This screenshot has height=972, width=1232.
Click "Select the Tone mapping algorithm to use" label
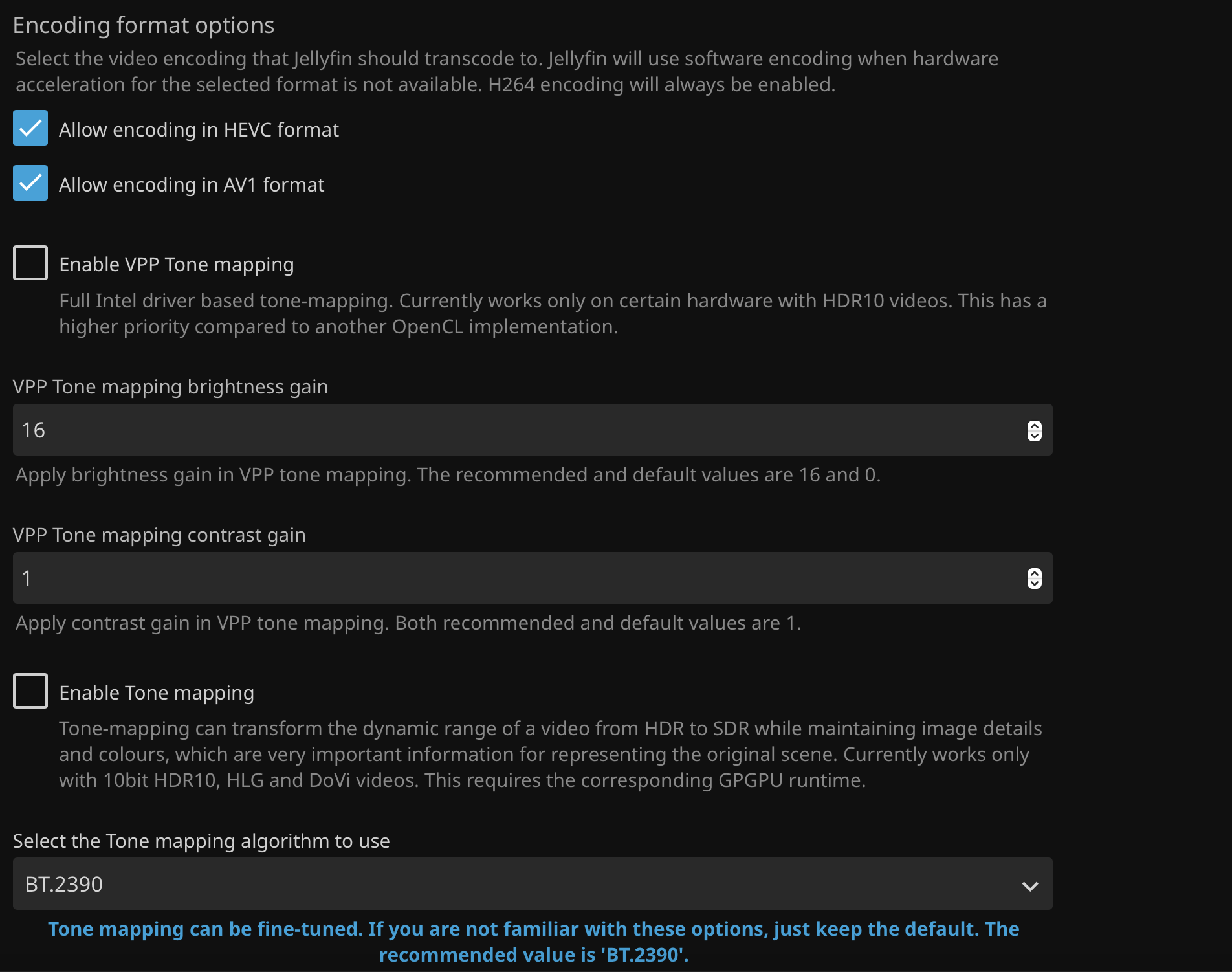pos(201,841)
